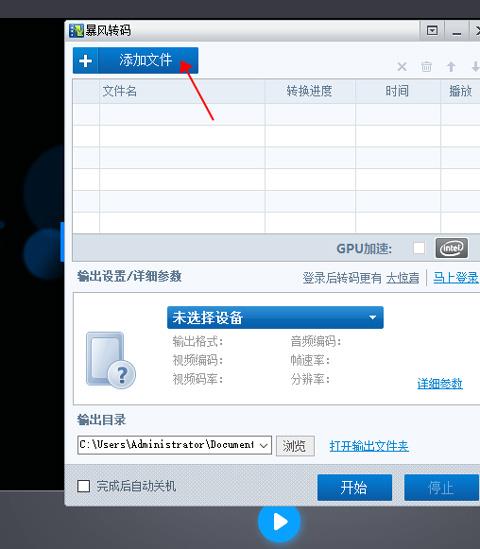Move file up with arrow icon
The image size is (480, 549).
[x=451, y=67]
